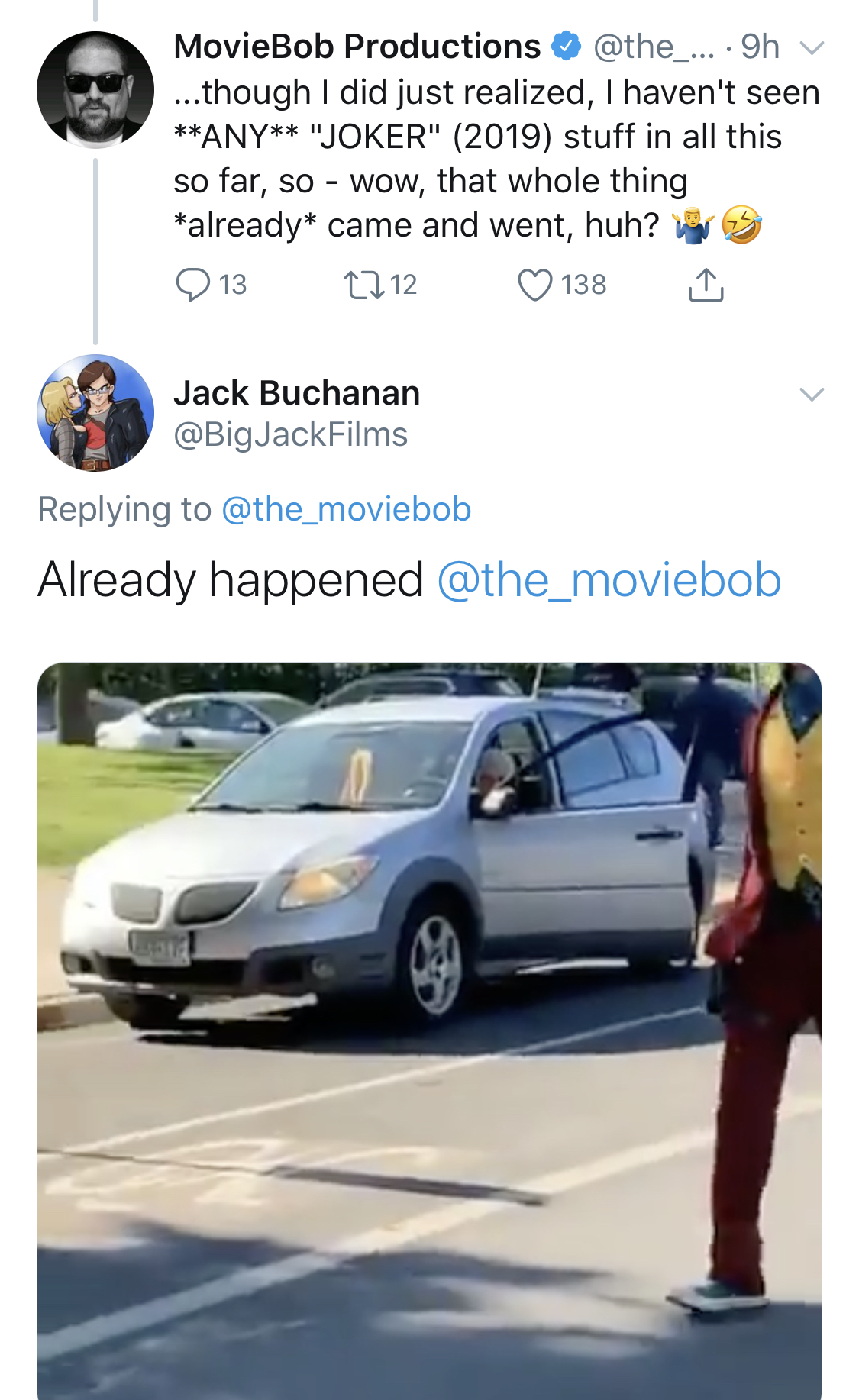Expand options chevron on Jack Buchanan reply
Image resolution: width=859 pixels, height=1400 pixels.
click(x=812, y=394)
